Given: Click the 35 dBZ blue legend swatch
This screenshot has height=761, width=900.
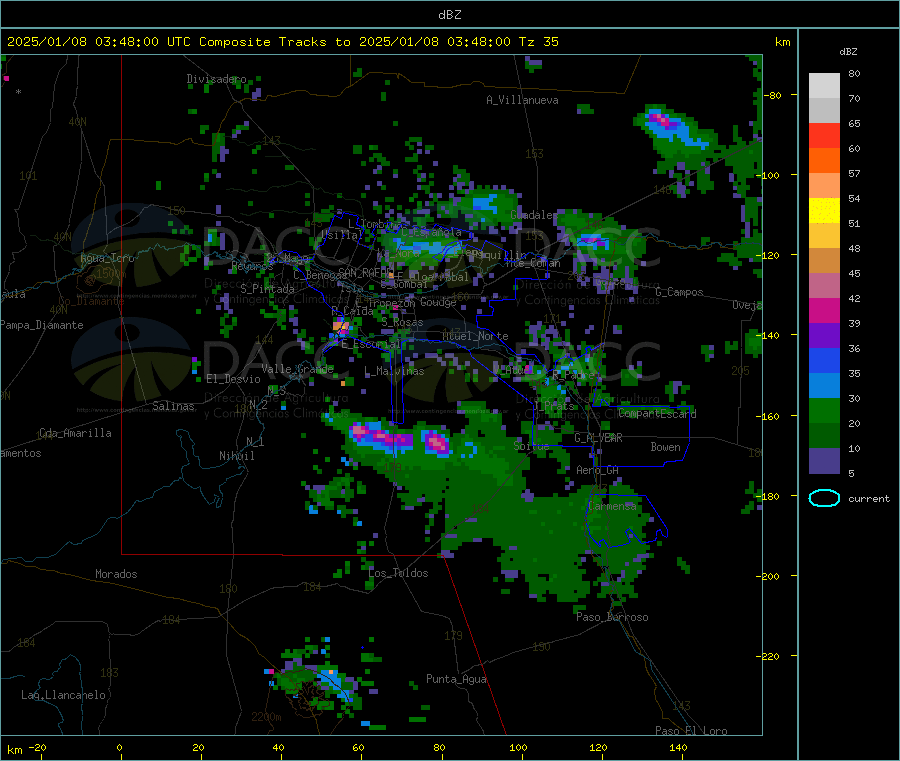Looking at the screenshot, I should (824, 360).
